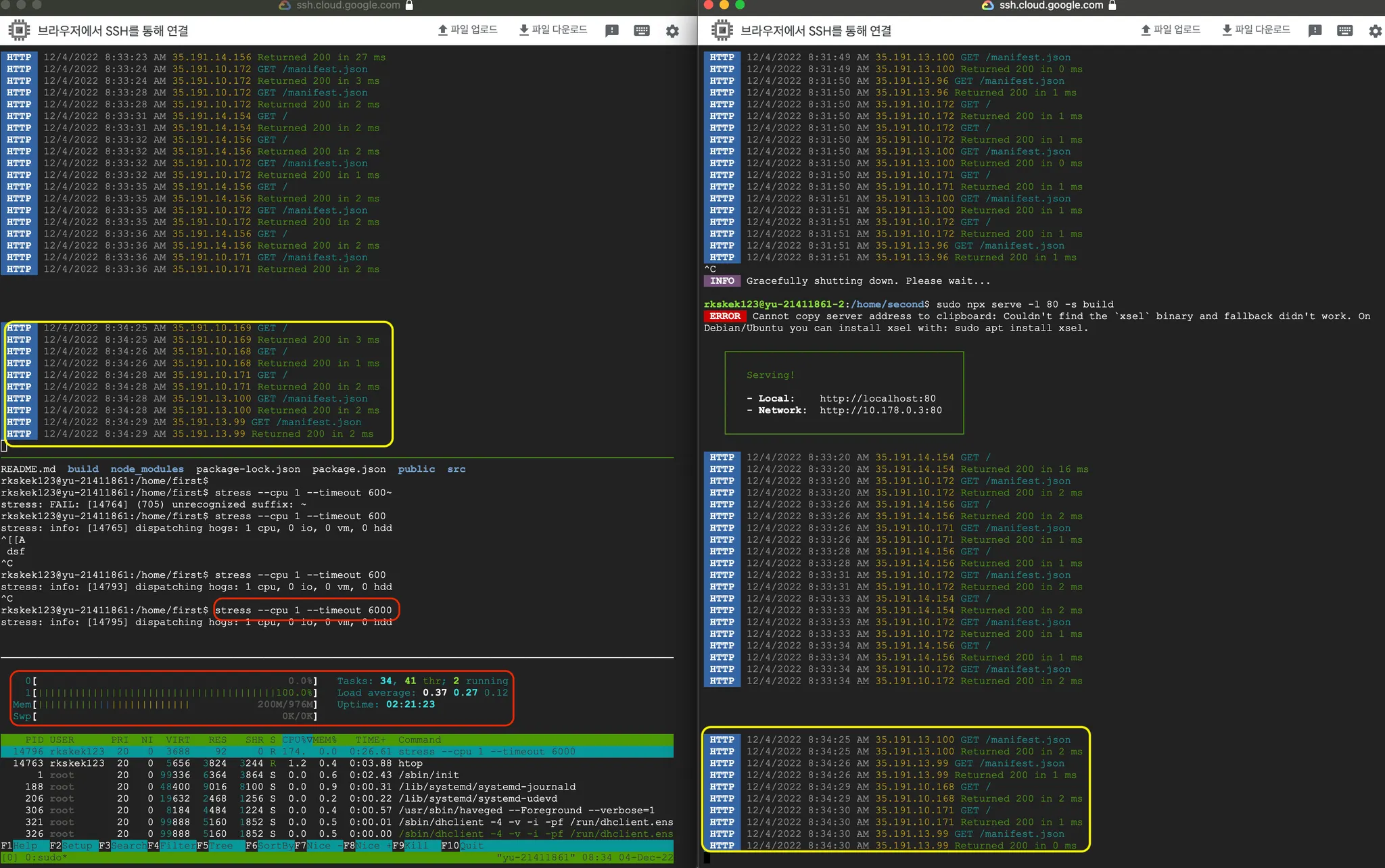
Task: Click the chip logo in right SSH window
Action: click(722, 30)
